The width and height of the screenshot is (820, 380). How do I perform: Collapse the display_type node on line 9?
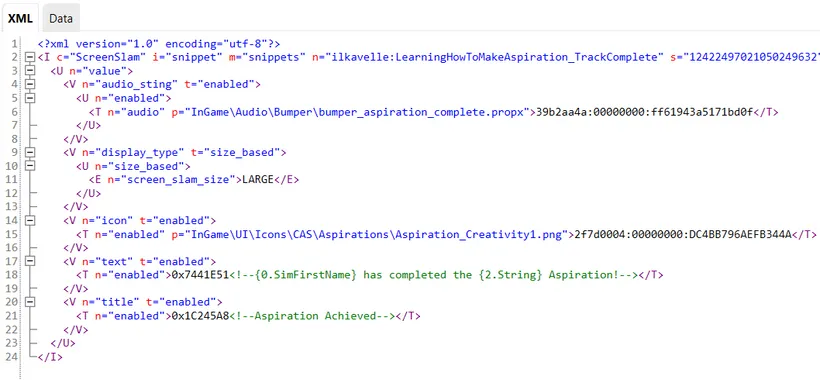tap(30, 152)
